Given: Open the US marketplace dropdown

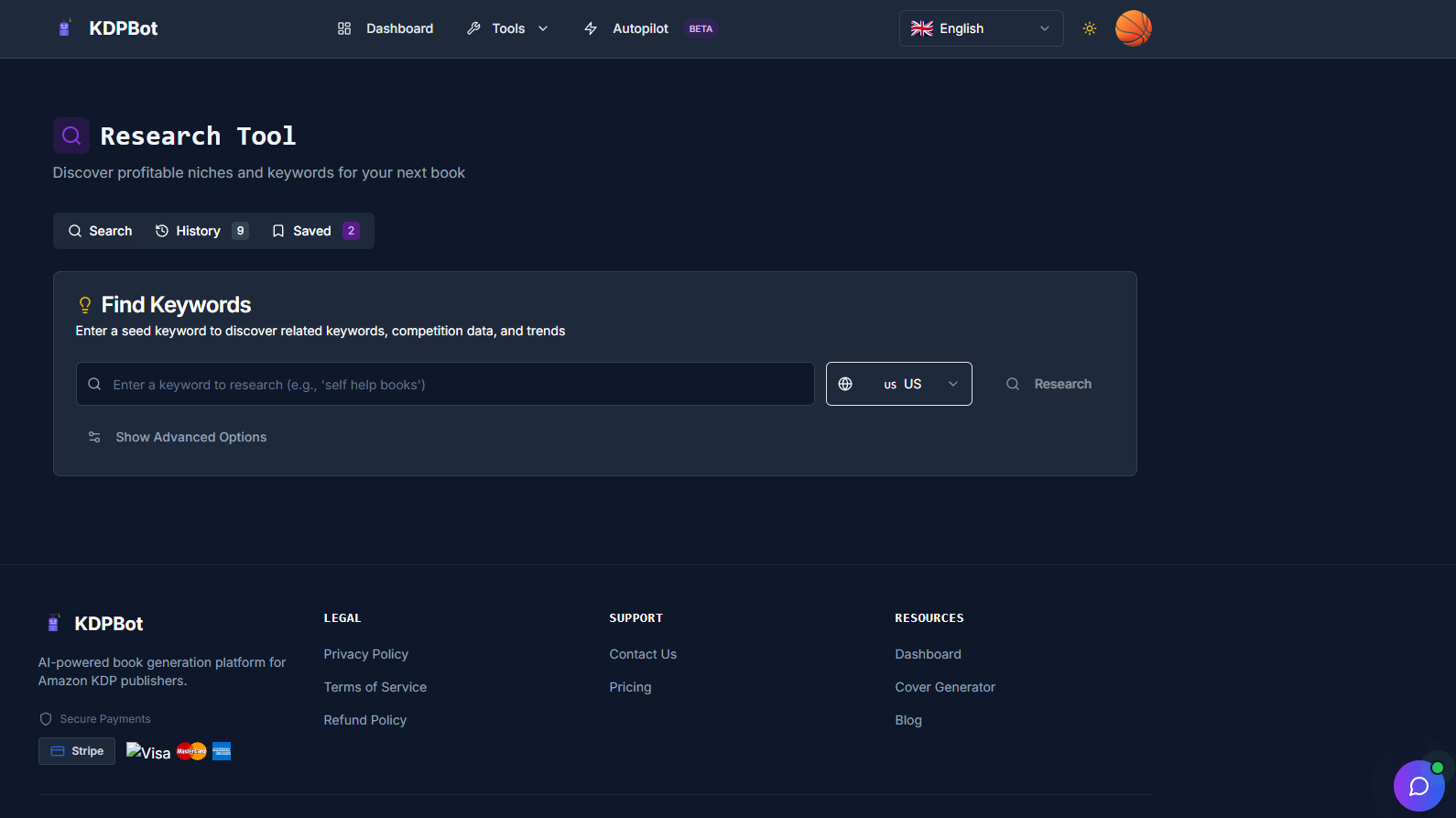Looking at the screenshot, I should pos(899,384).
